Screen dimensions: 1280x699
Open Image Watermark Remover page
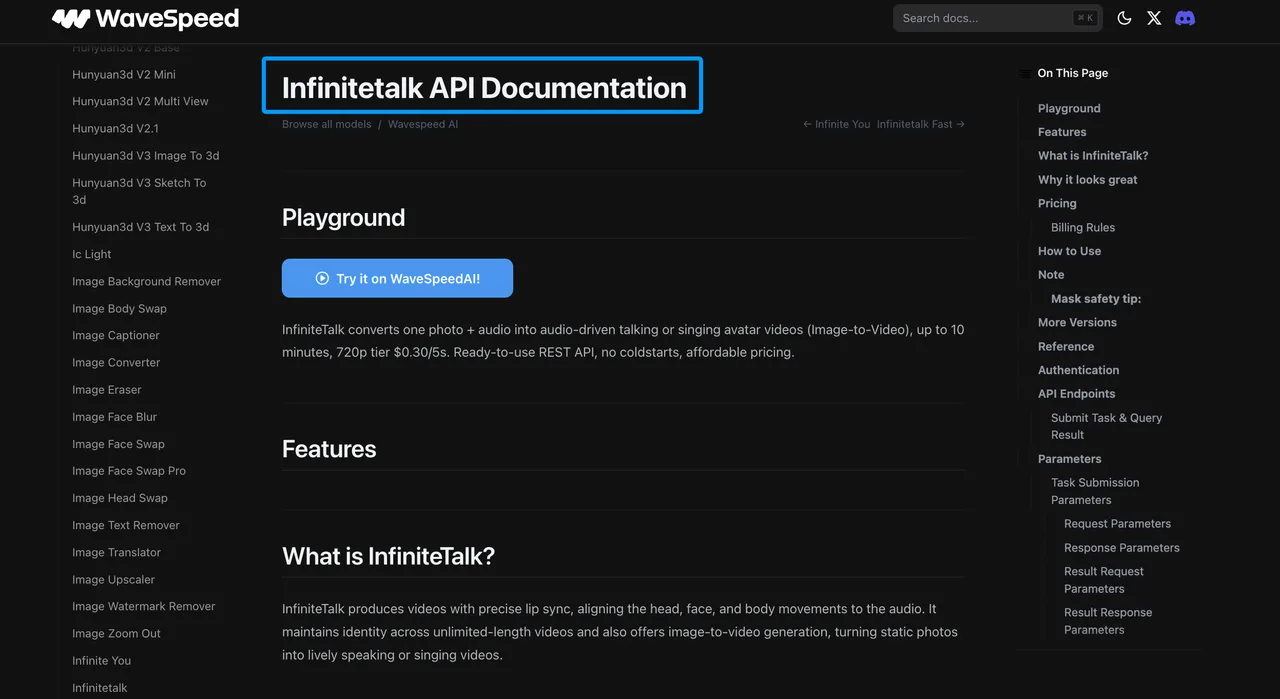pyautogui.click(x=144, y=606)
